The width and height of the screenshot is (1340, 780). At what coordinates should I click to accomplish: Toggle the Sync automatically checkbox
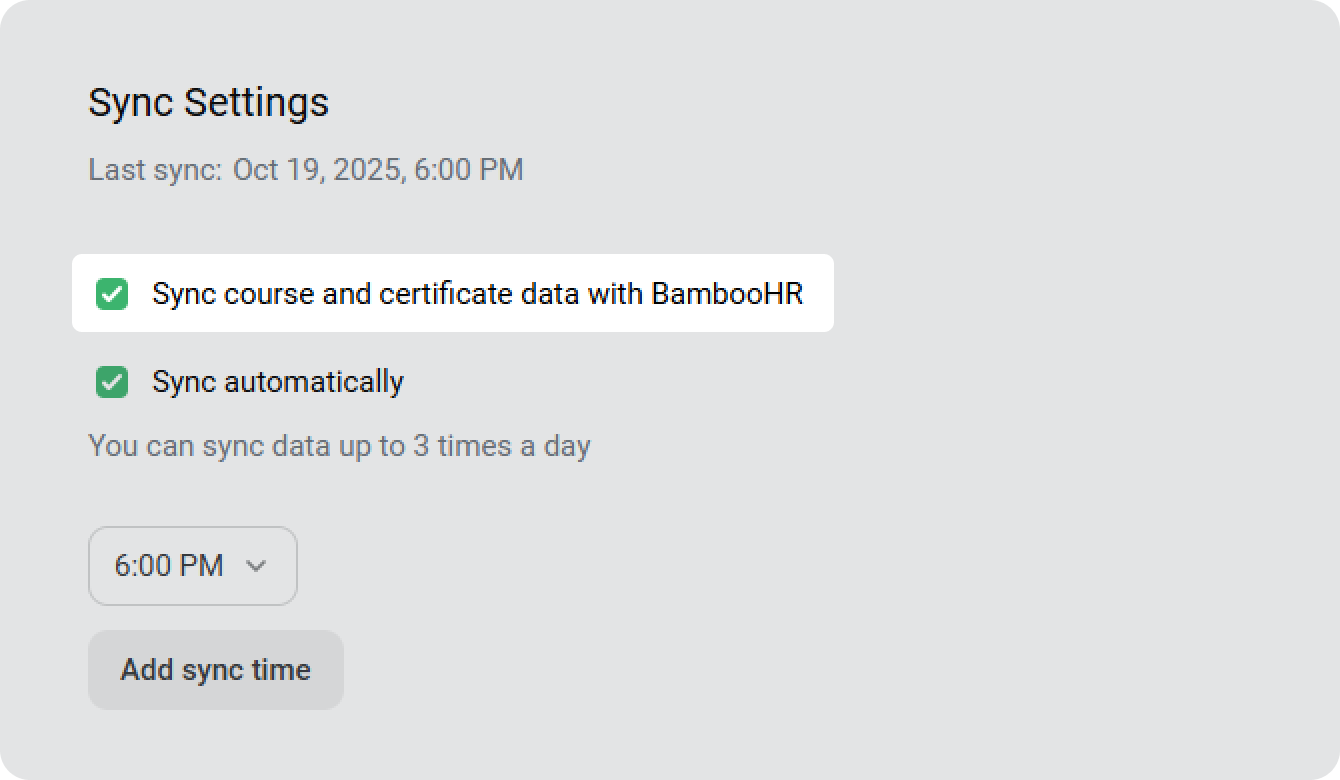pyautogui.click(x=112, y=382)
